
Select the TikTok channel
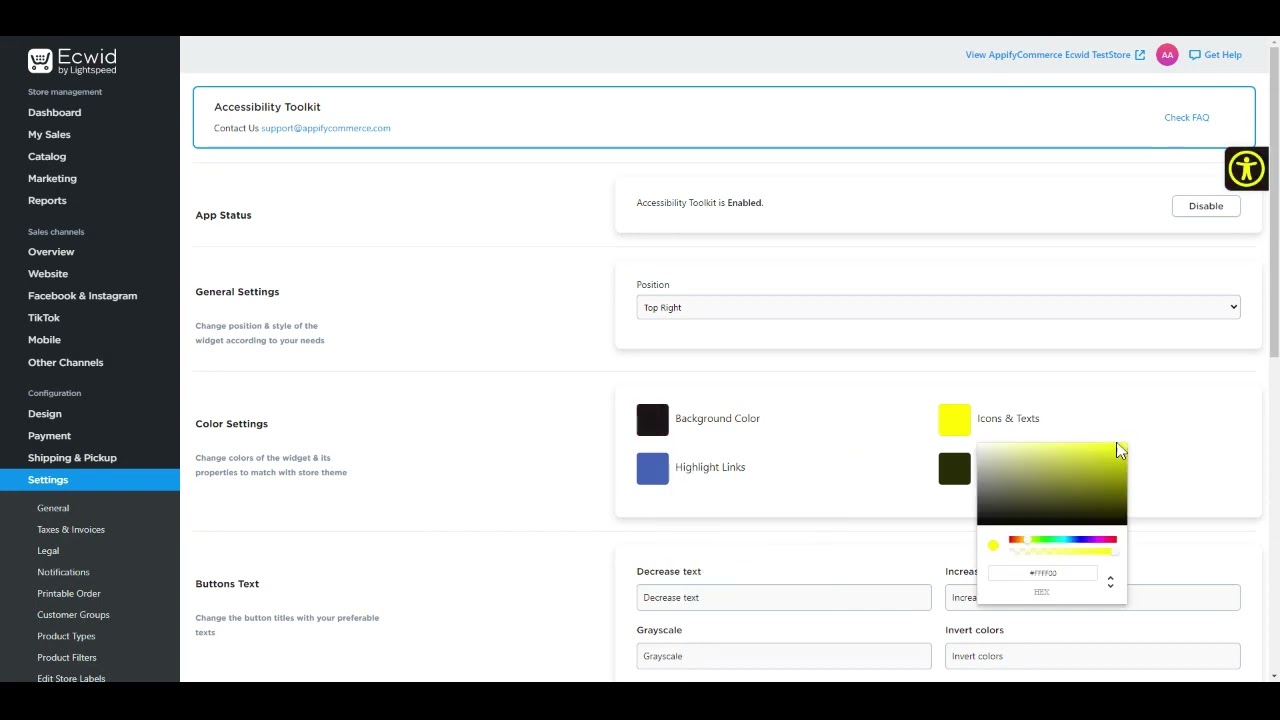(44, 318)
